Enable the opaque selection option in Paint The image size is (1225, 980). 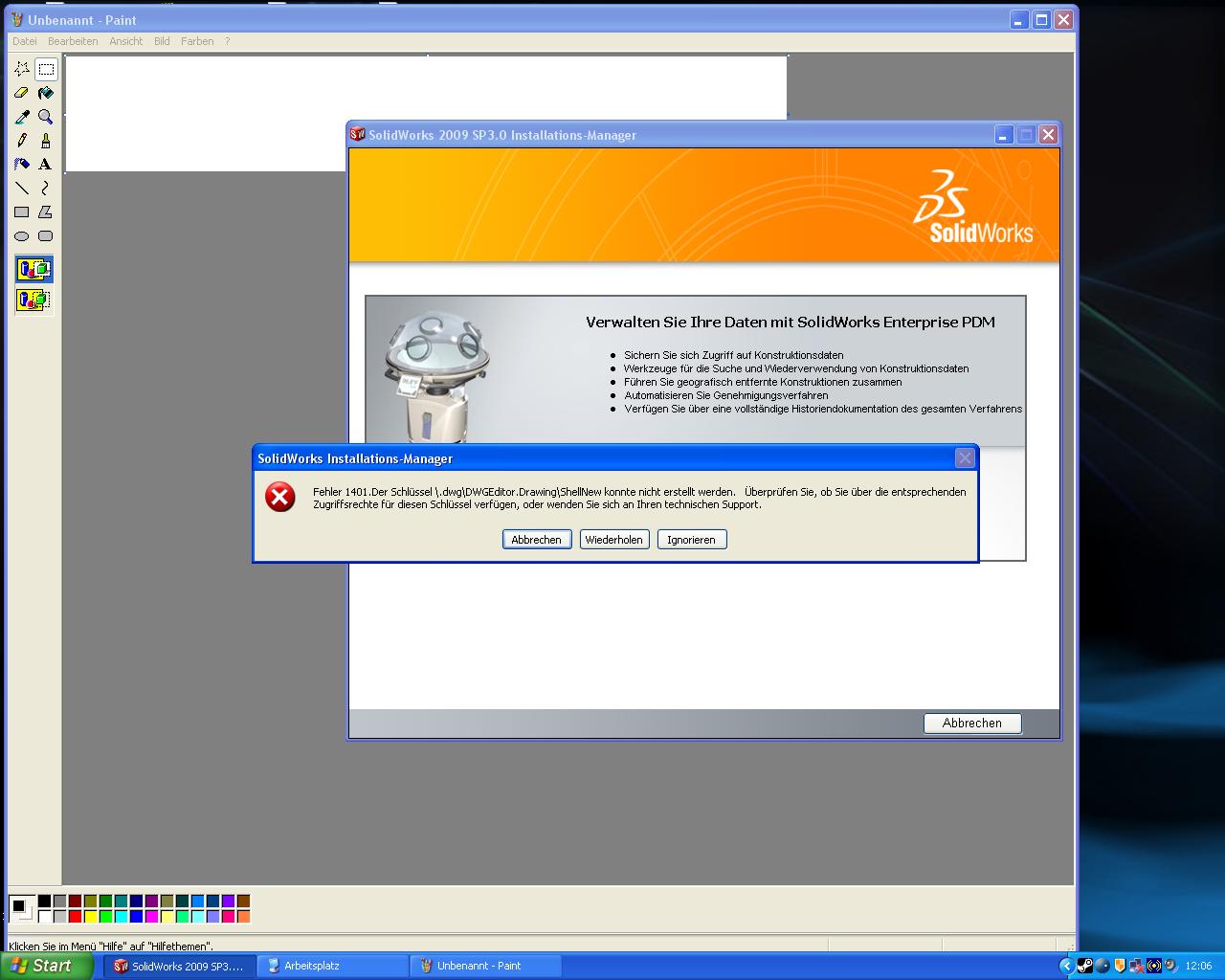coord(33,270)
